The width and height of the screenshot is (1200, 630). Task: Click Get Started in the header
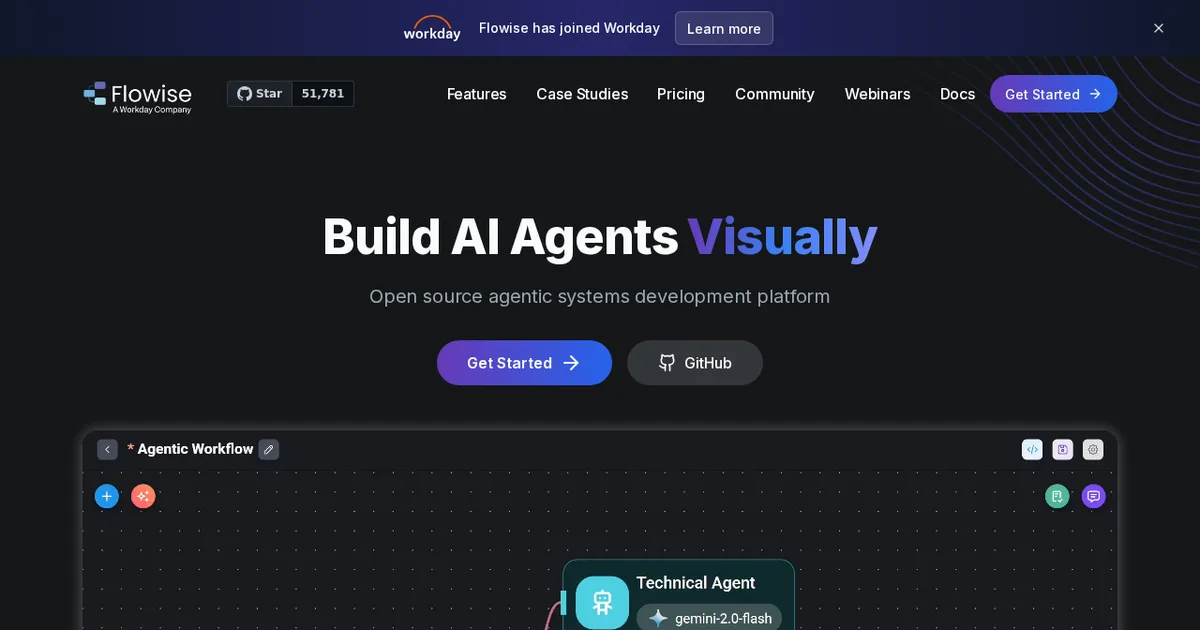tap(1053, 94)
